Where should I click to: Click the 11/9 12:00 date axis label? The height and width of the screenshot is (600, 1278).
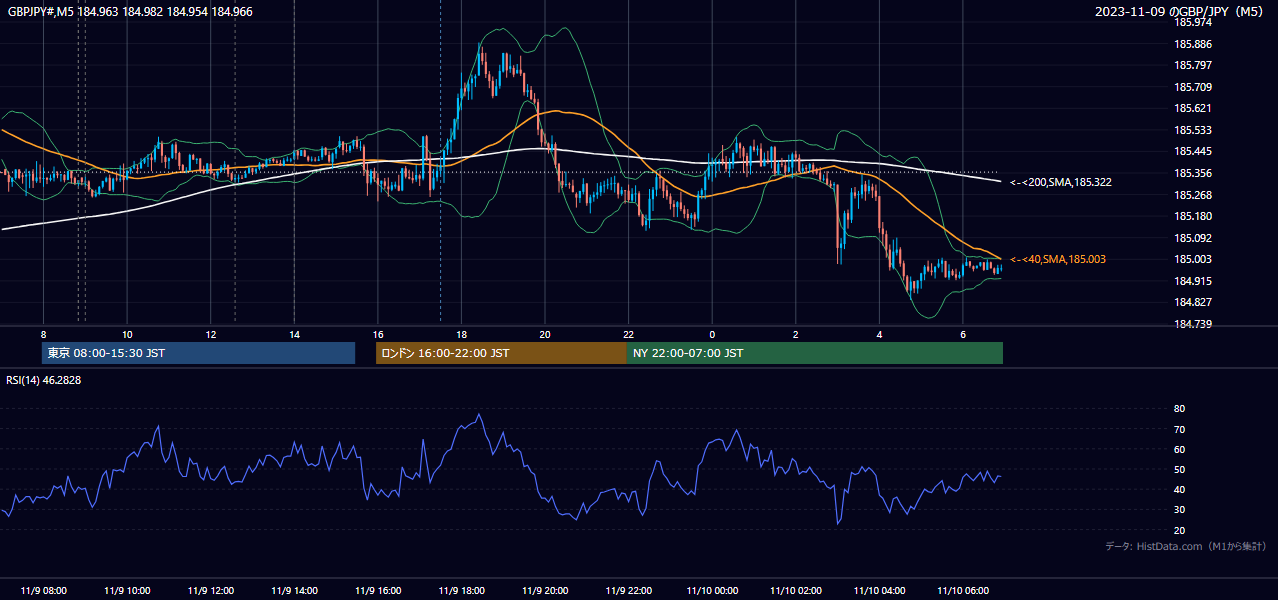click(x=210, y=591)
